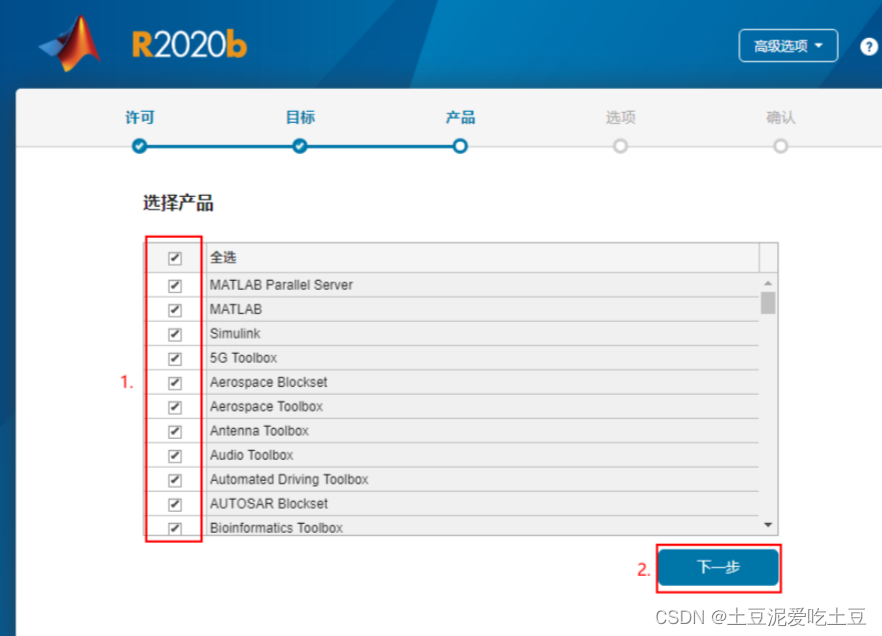Click the scroll up arrow of product list

(768, 283)
